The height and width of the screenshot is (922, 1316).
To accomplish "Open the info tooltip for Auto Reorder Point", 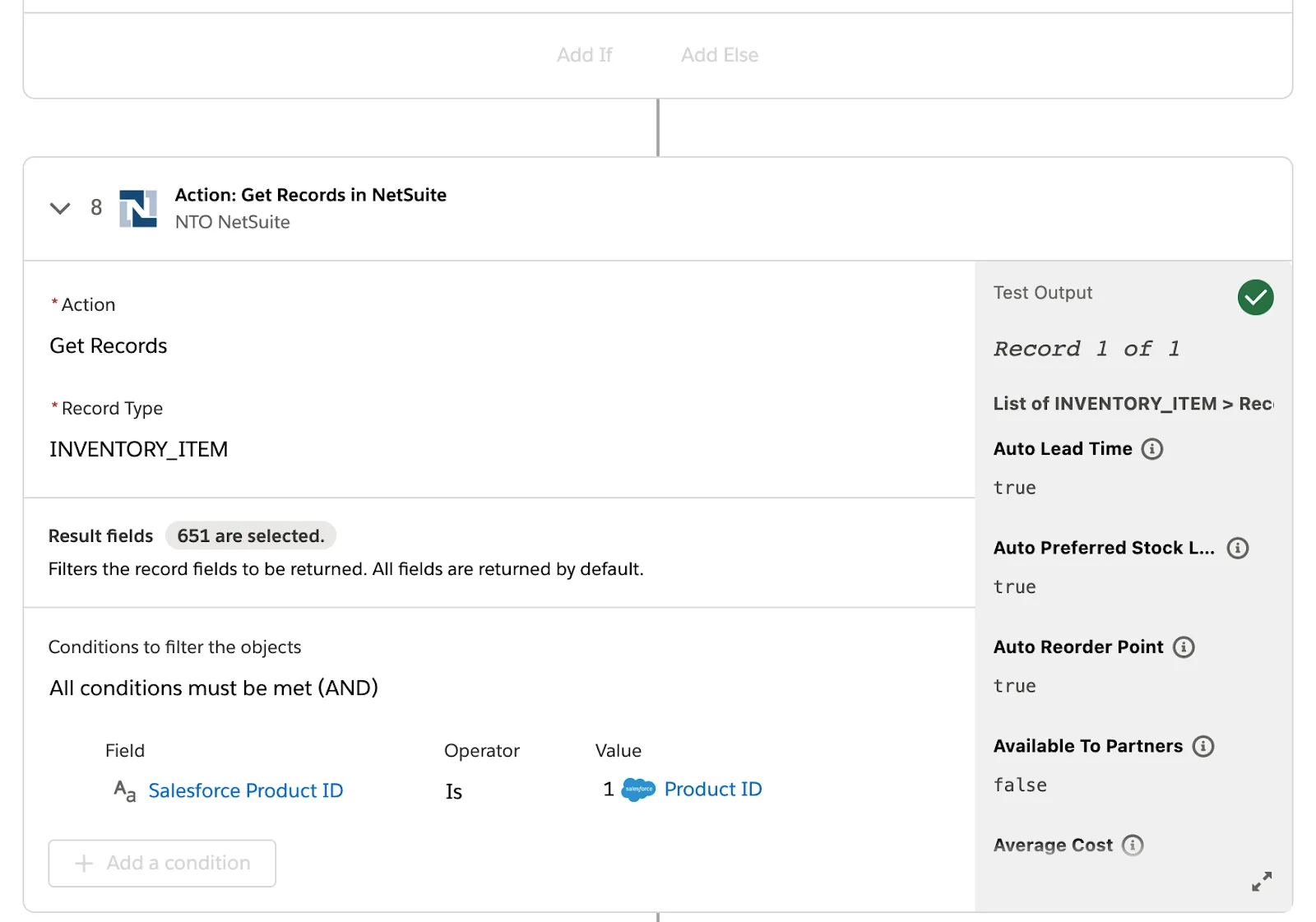I will click(x=1184, y=647).
